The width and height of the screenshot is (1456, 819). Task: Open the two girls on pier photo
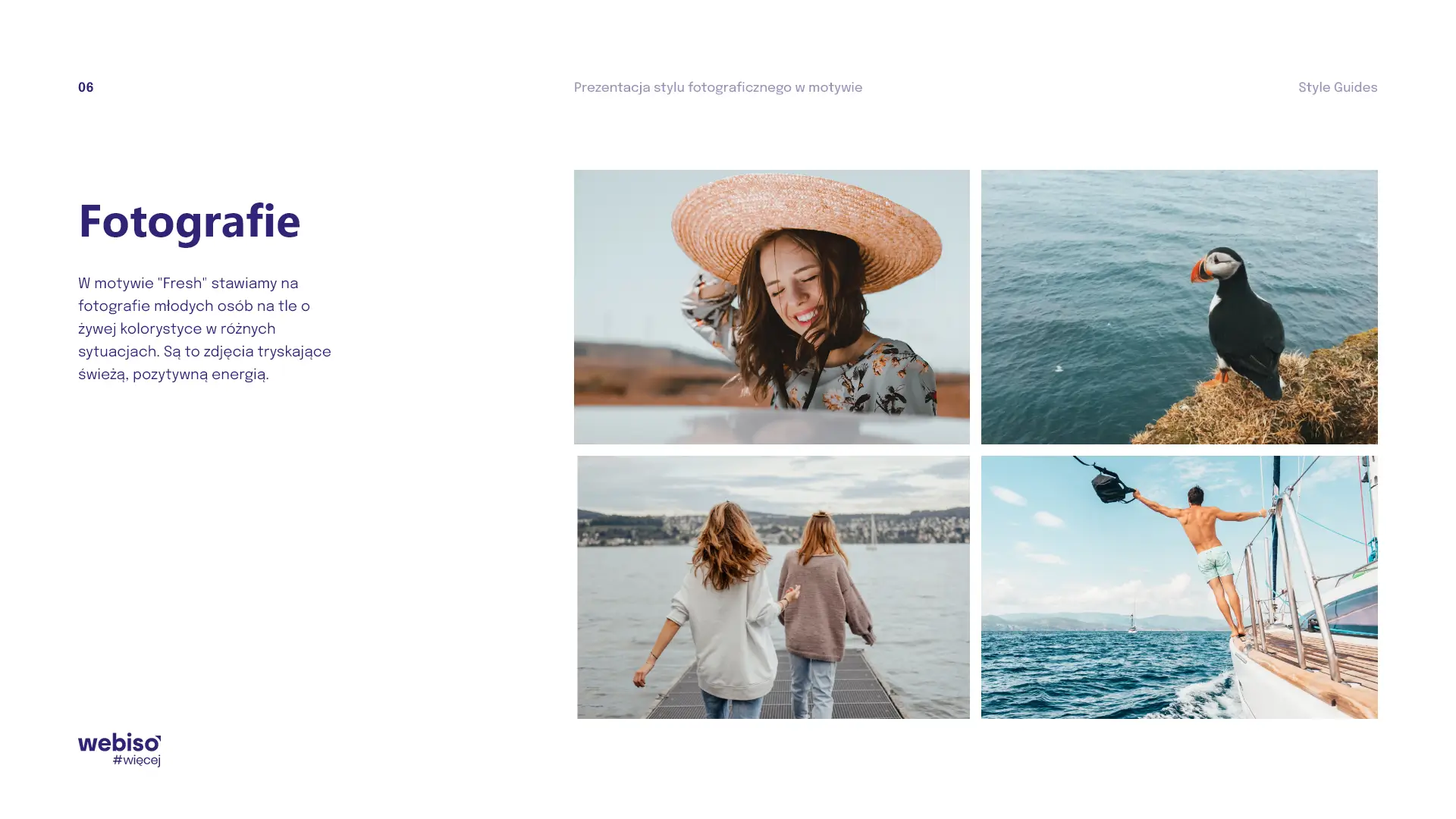click(773, 587)
